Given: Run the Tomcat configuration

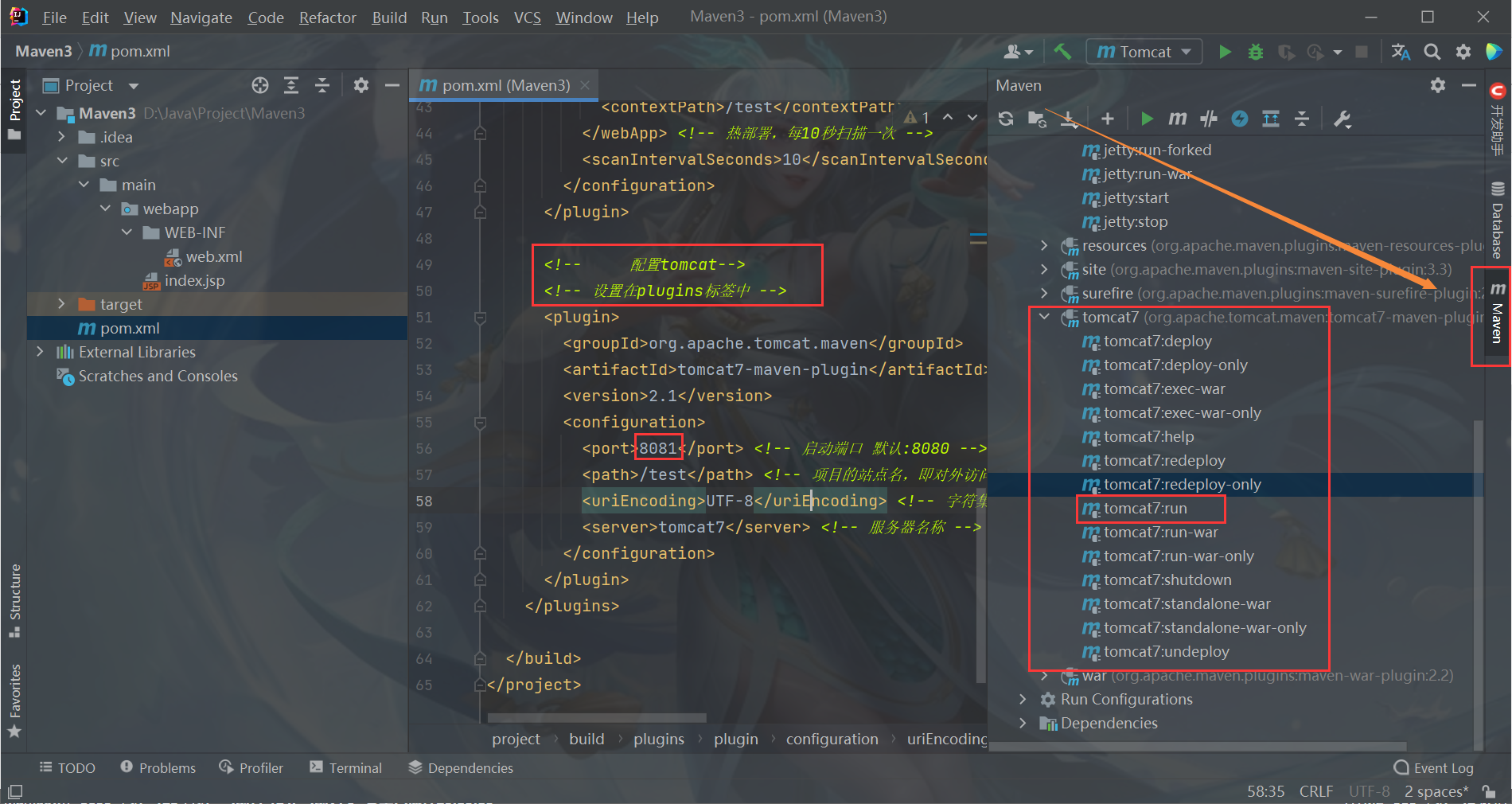Looking at the screenshot, I should pos(1225,52).
